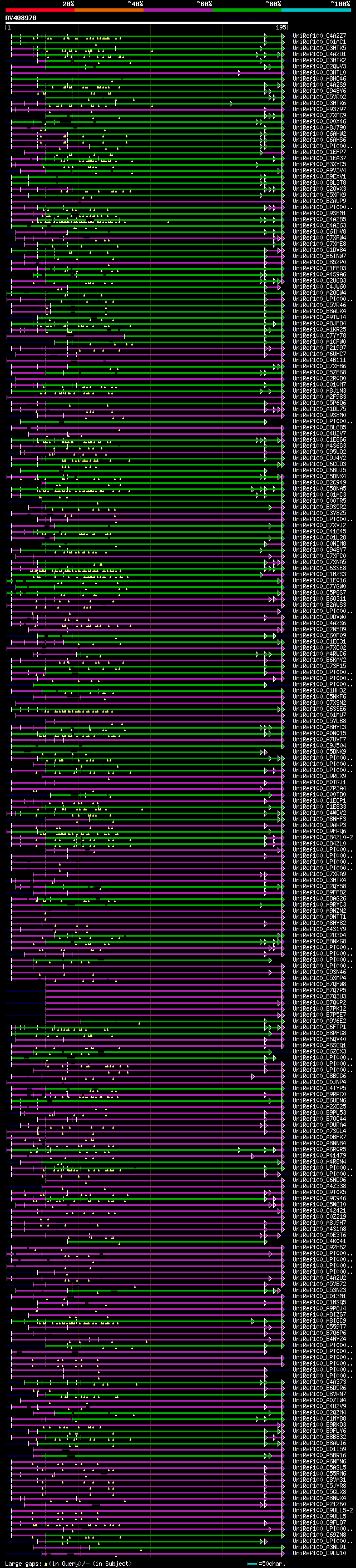Image resolution: width=356 pixels, height=1568 pixels.
Task: Select hit label UniRef100_C4IYP5
Action: click(319, 1089)
